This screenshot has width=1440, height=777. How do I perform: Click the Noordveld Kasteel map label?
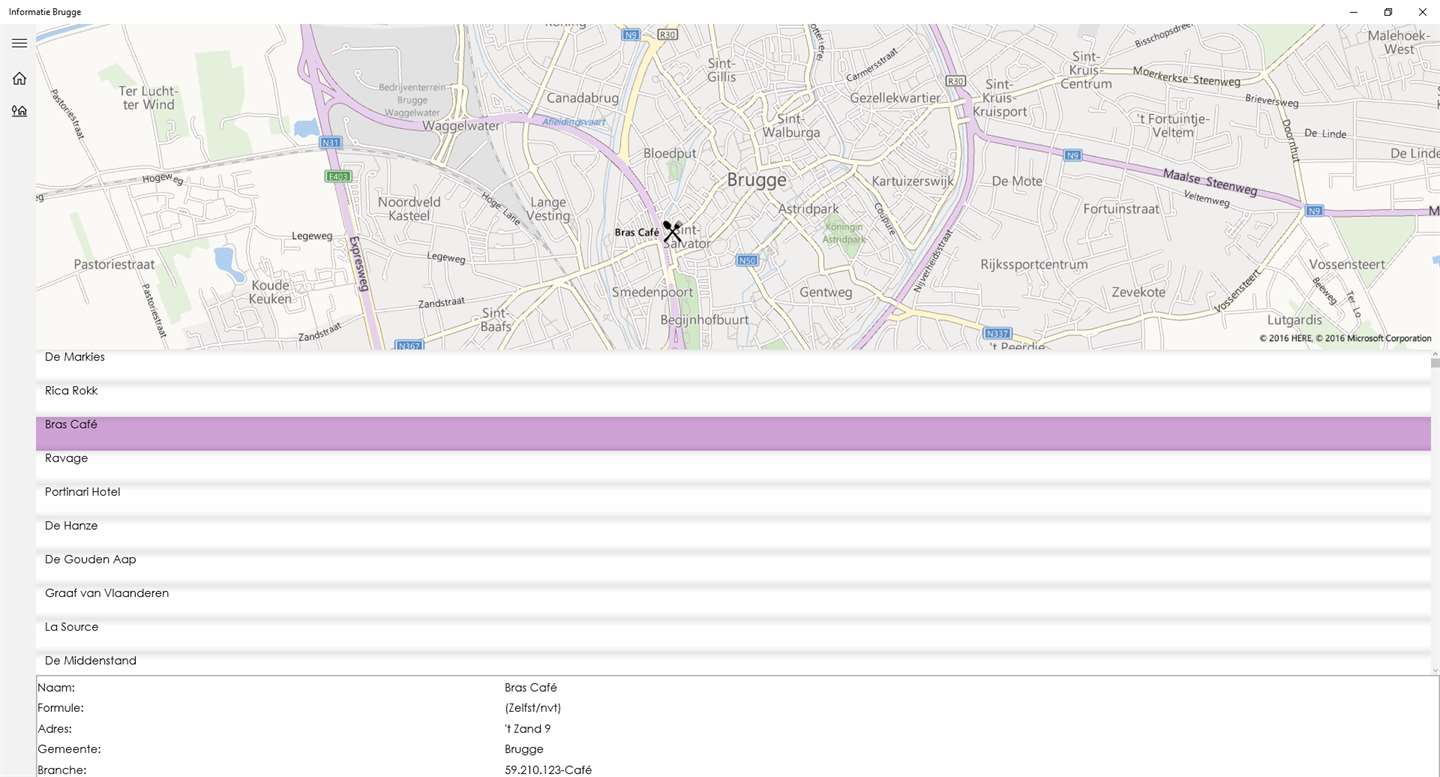click(409, 209)
